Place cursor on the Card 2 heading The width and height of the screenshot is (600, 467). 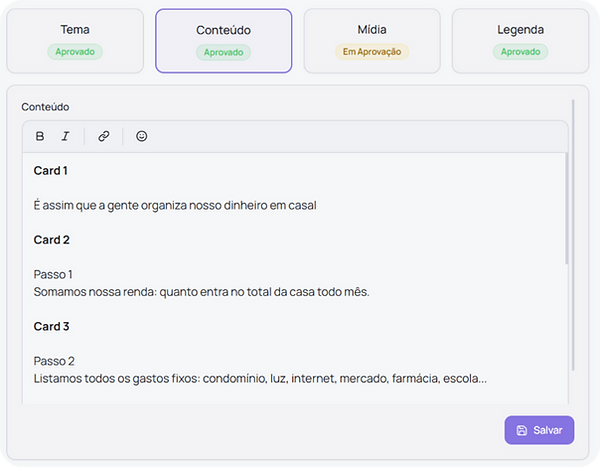(x=51, y=240)
